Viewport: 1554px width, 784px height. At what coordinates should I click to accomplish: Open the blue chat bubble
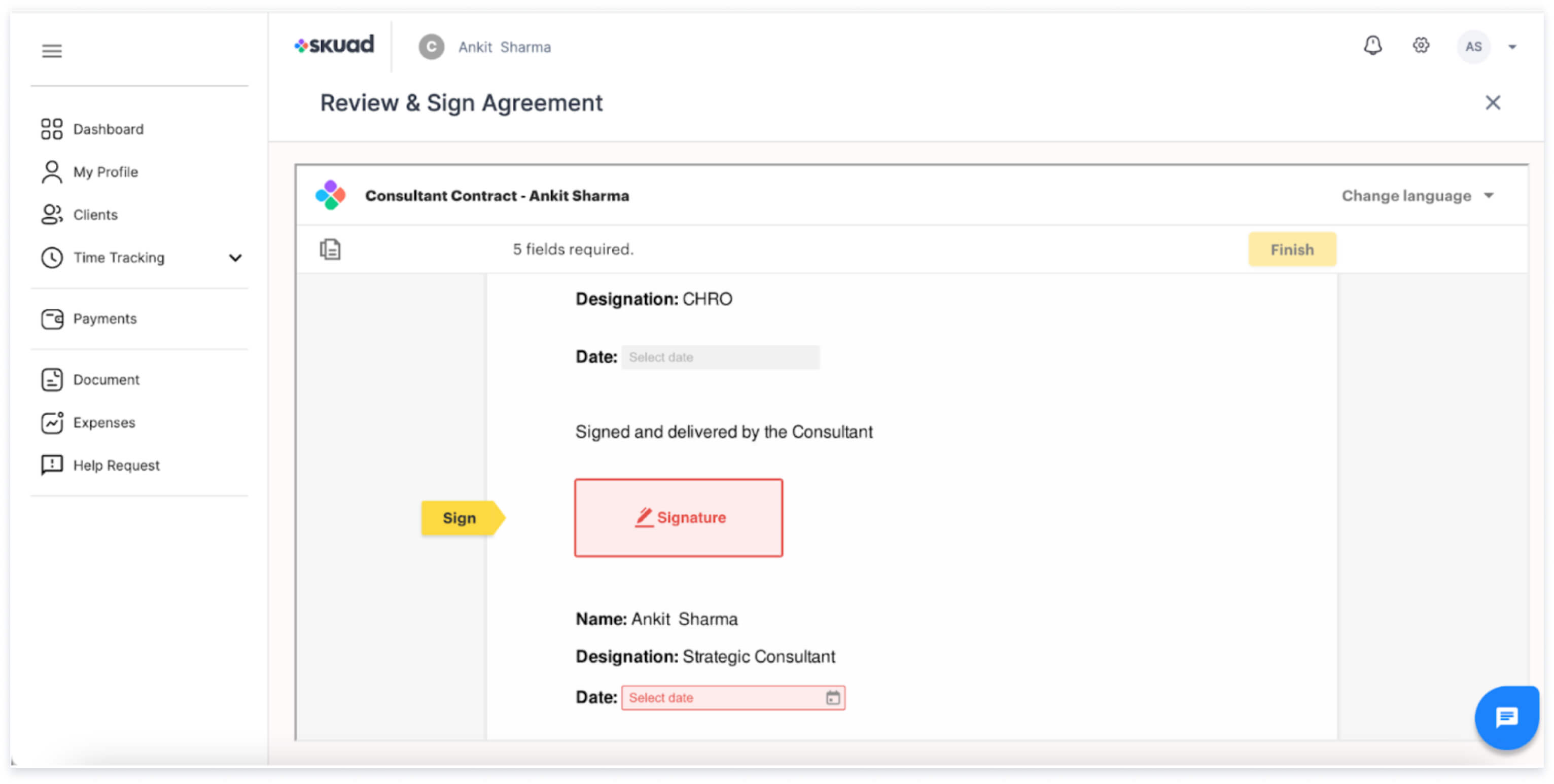(1506, 717)
